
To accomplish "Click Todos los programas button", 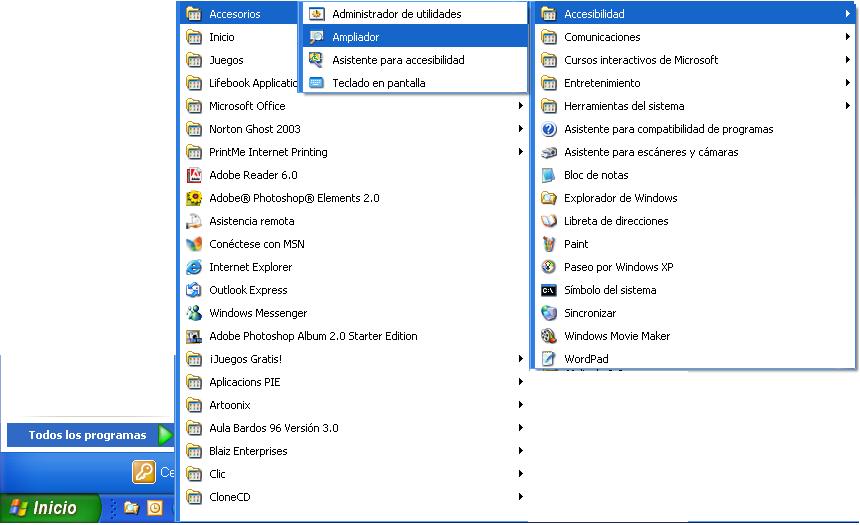I will pos(90,435).
